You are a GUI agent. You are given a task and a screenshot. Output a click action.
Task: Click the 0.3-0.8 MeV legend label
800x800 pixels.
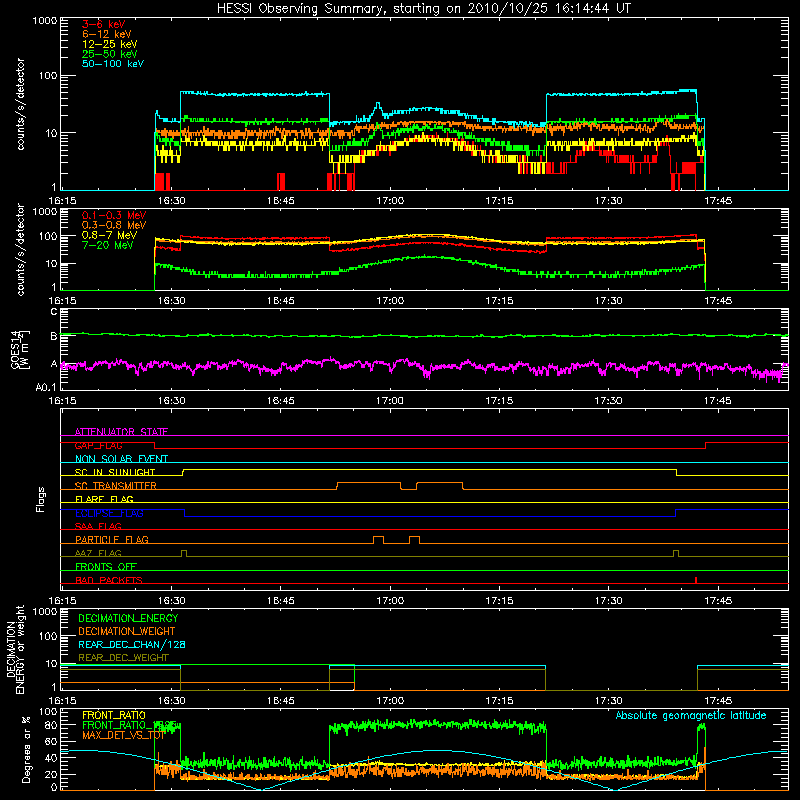pyautogui.click(x=114, y=225)
